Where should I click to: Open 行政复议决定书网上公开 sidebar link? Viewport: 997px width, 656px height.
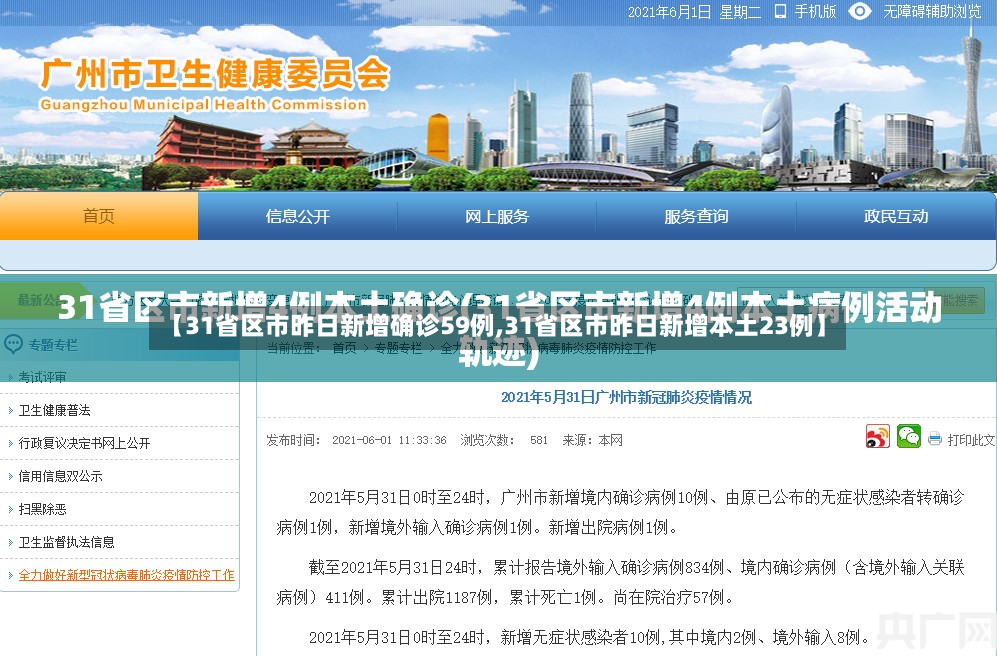click(85, 443)
